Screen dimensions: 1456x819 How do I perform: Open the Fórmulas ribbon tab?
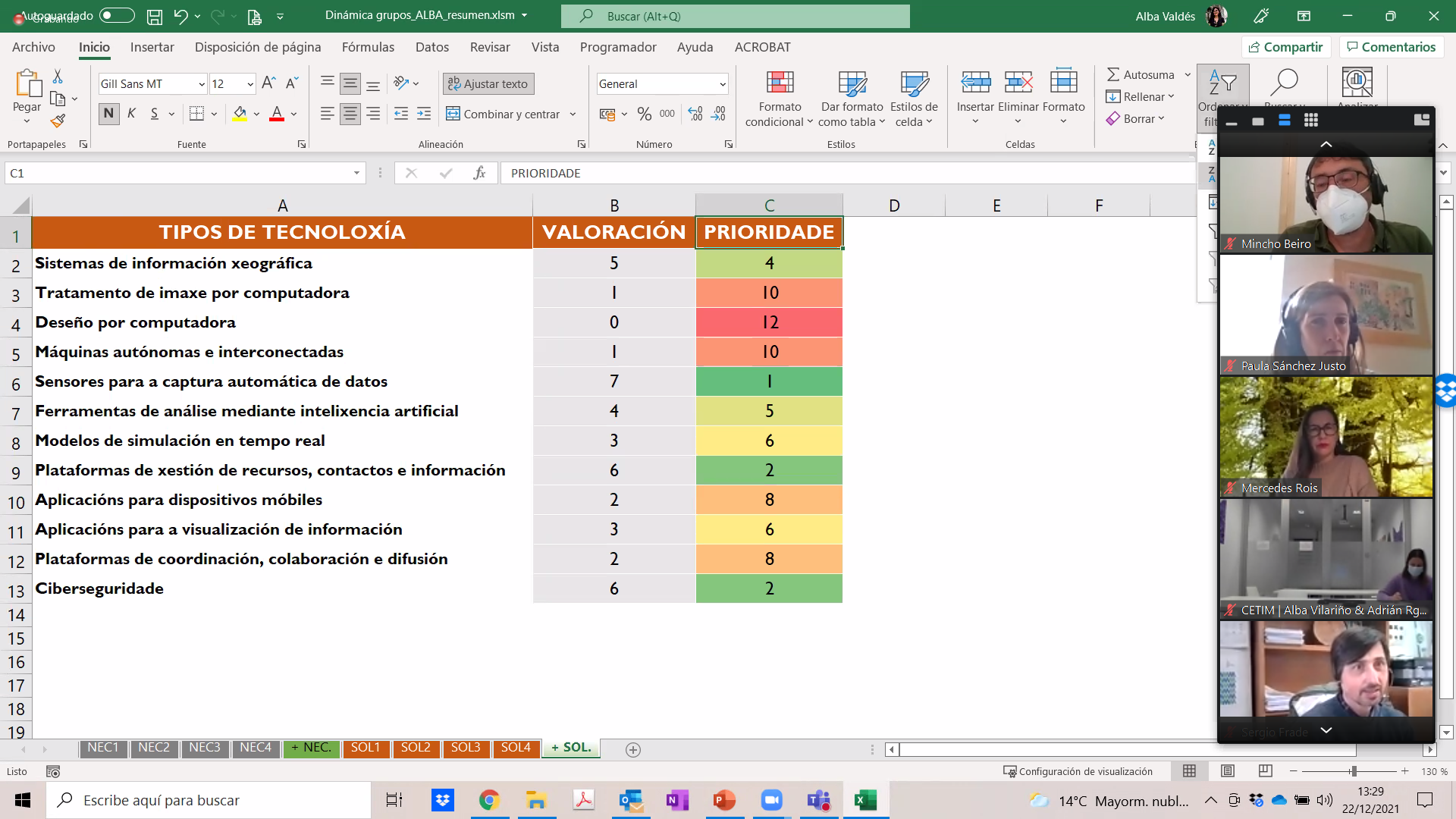(368, 47)
